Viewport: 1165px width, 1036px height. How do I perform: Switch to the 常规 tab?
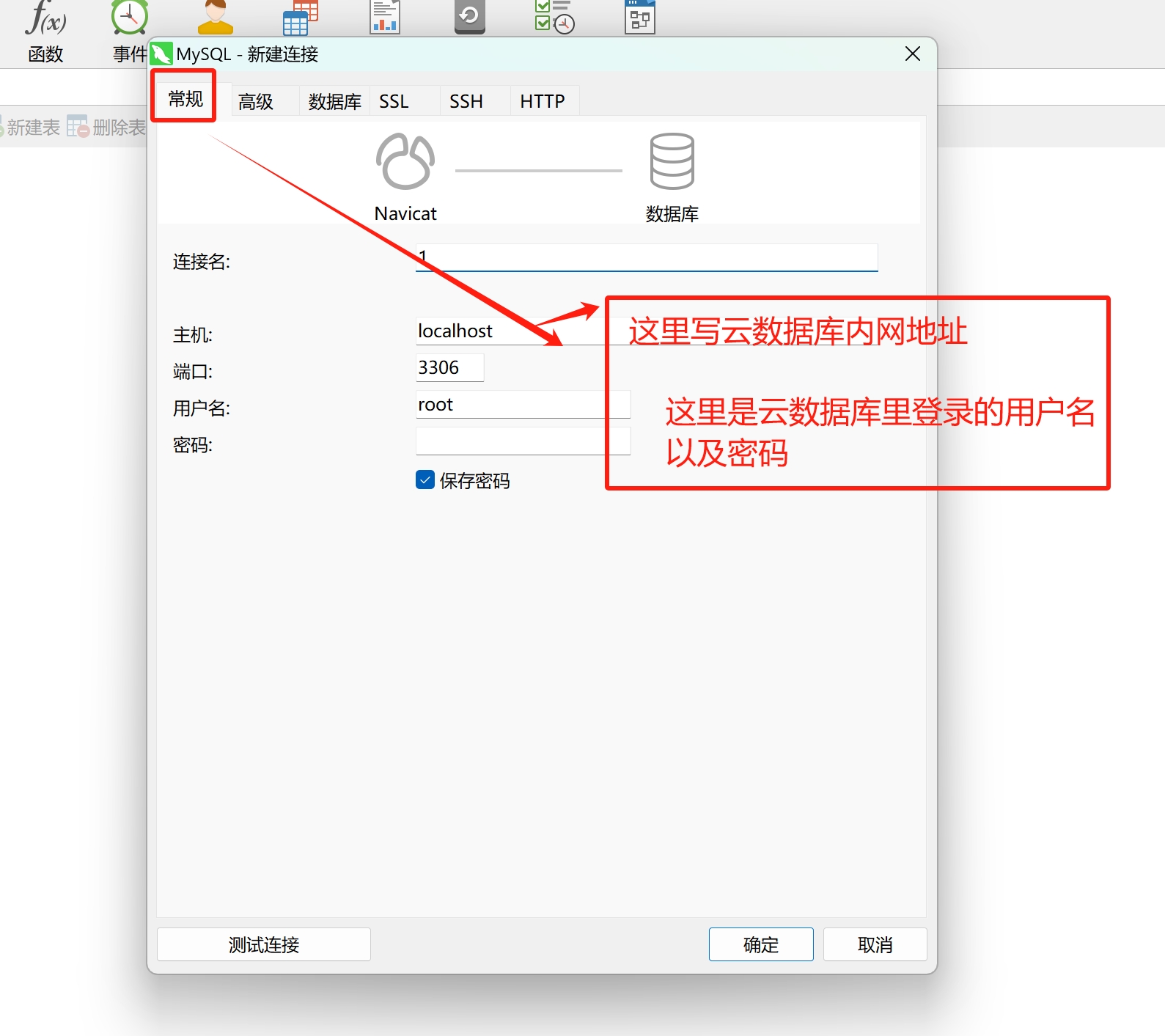tap(185, 98)
